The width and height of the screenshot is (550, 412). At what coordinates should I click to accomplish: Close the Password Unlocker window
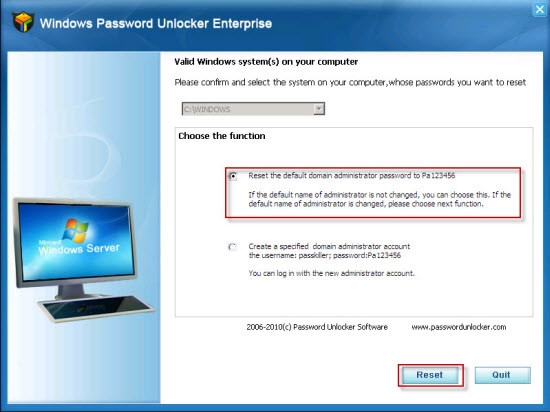pos(540,9)
